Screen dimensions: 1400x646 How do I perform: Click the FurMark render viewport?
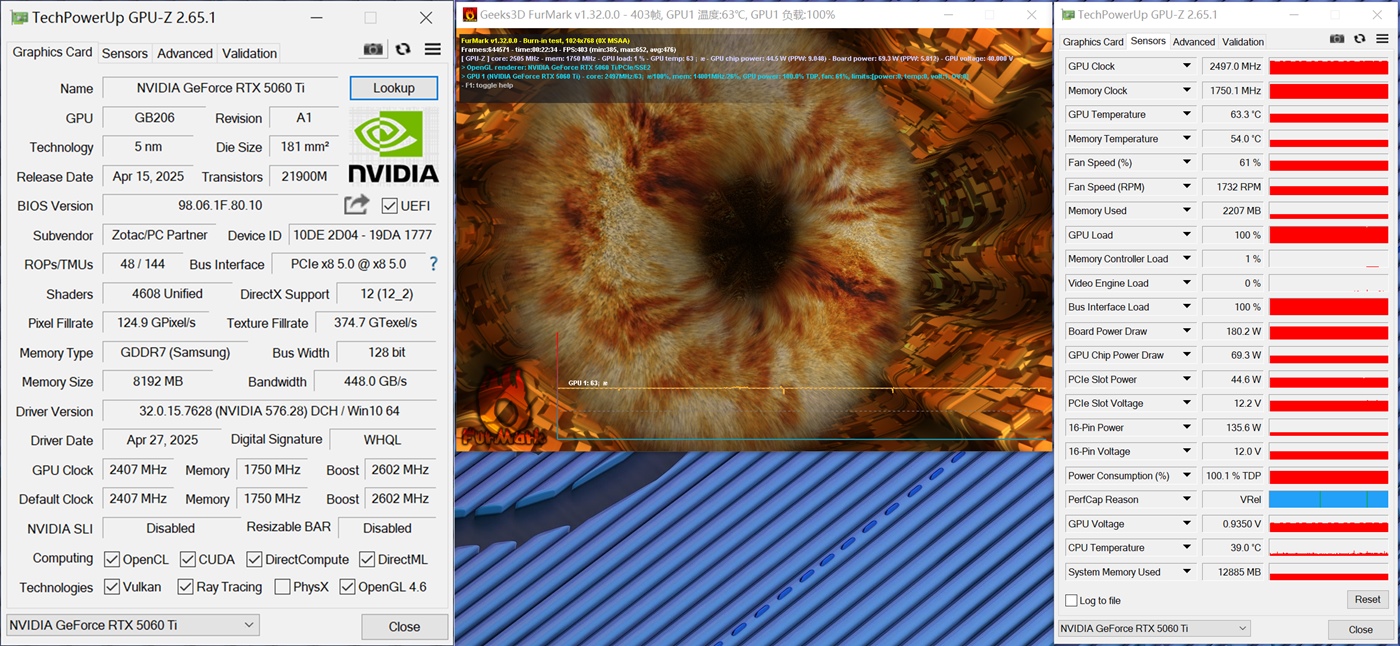[754, 240]
